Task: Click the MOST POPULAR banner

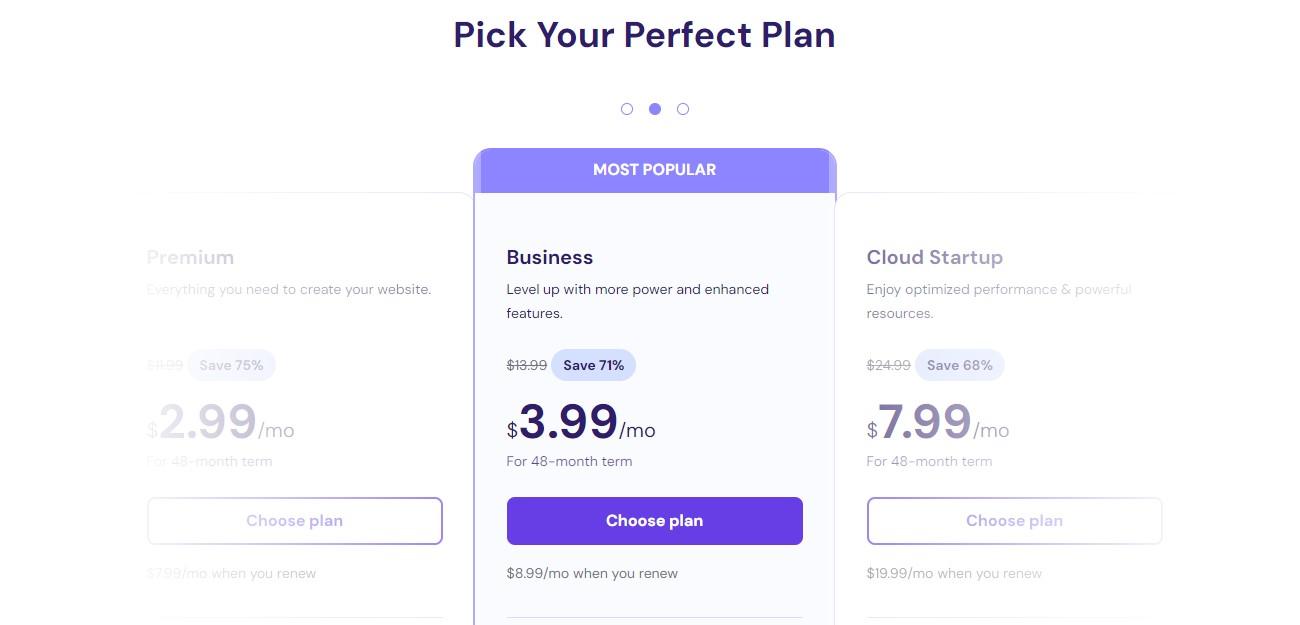Action: click(x=655, y=170)
